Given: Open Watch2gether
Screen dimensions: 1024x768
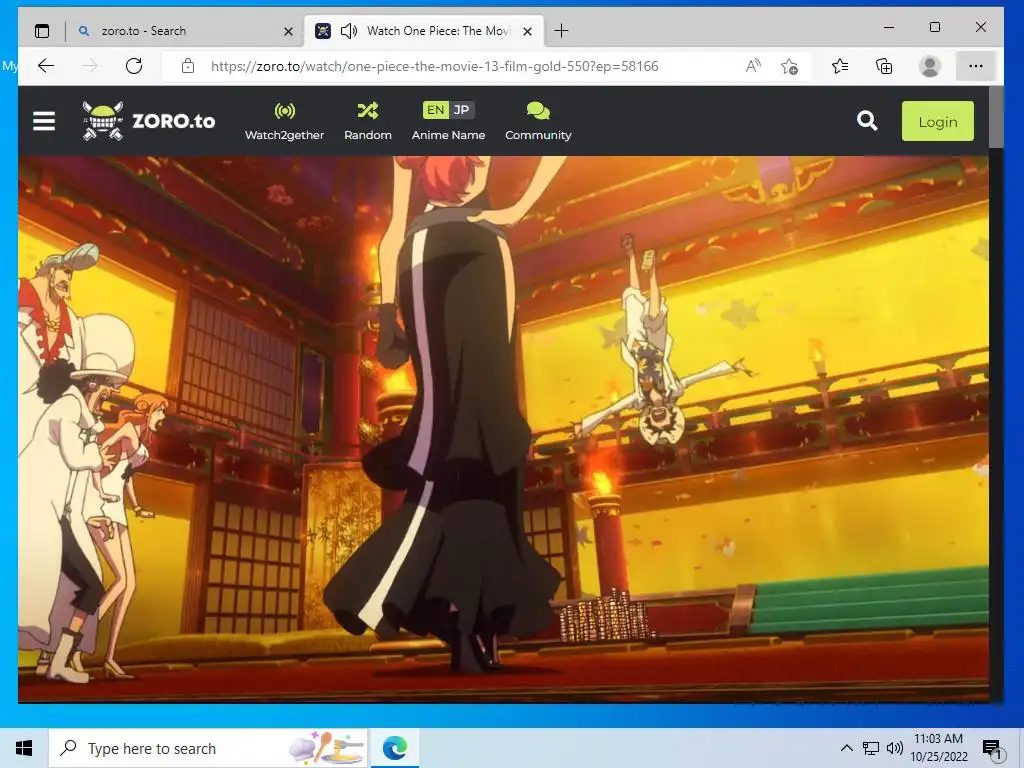Looking at the screenshot, I should pyautogui.click(x=284, y=121).
